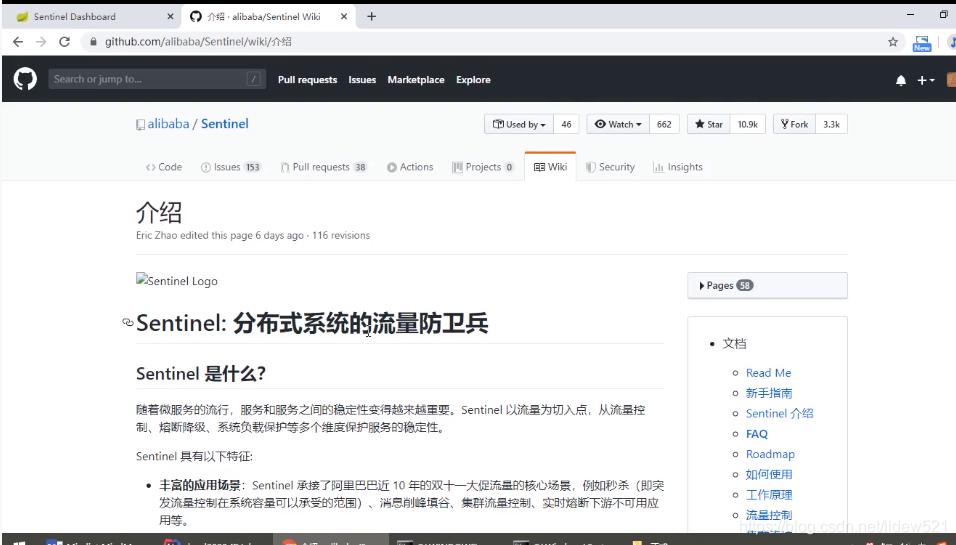Close the Sentinel Dashboard tab
The height and width of the screenshot is (545, 956).
170,16
